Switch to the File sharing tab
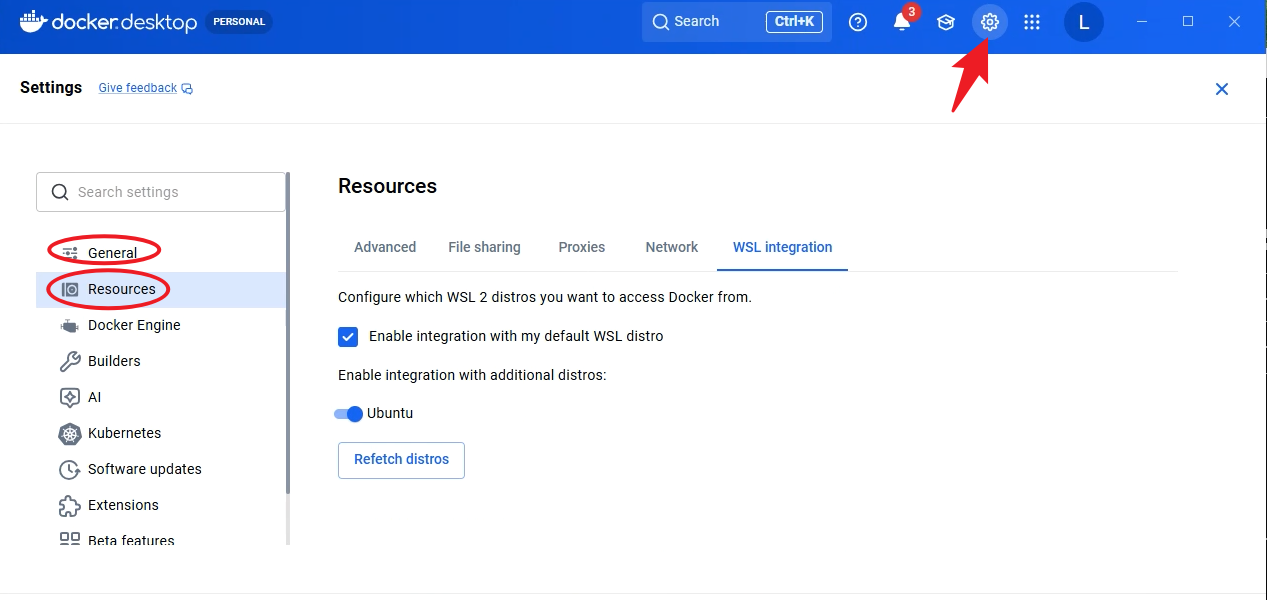The image size is (1267, 600). point(484,247)
